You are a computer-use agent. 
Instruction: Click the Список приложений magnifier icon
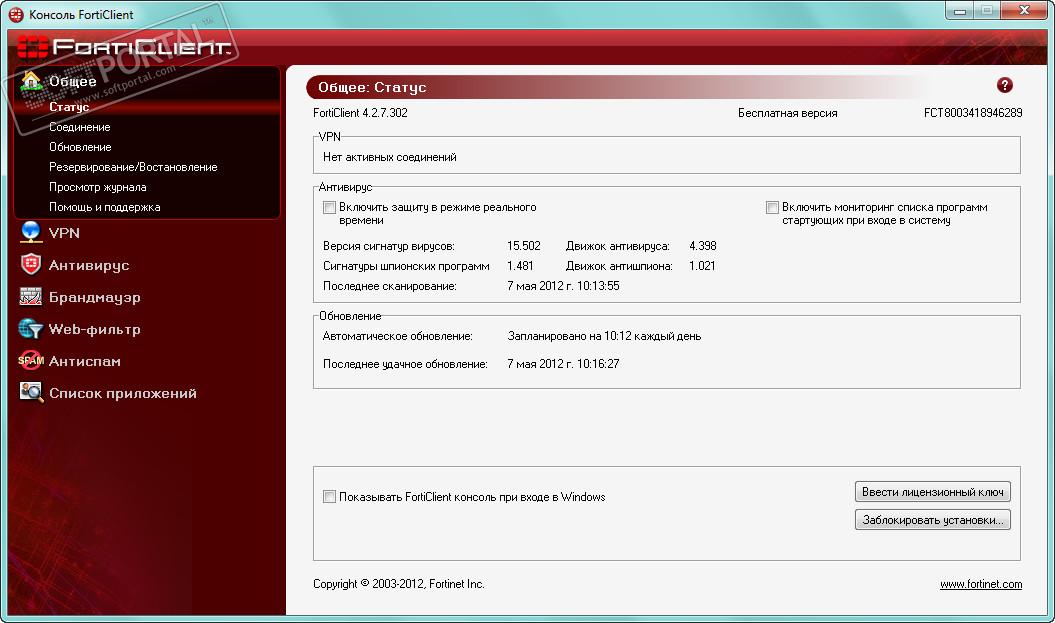(x=31, y=392)
